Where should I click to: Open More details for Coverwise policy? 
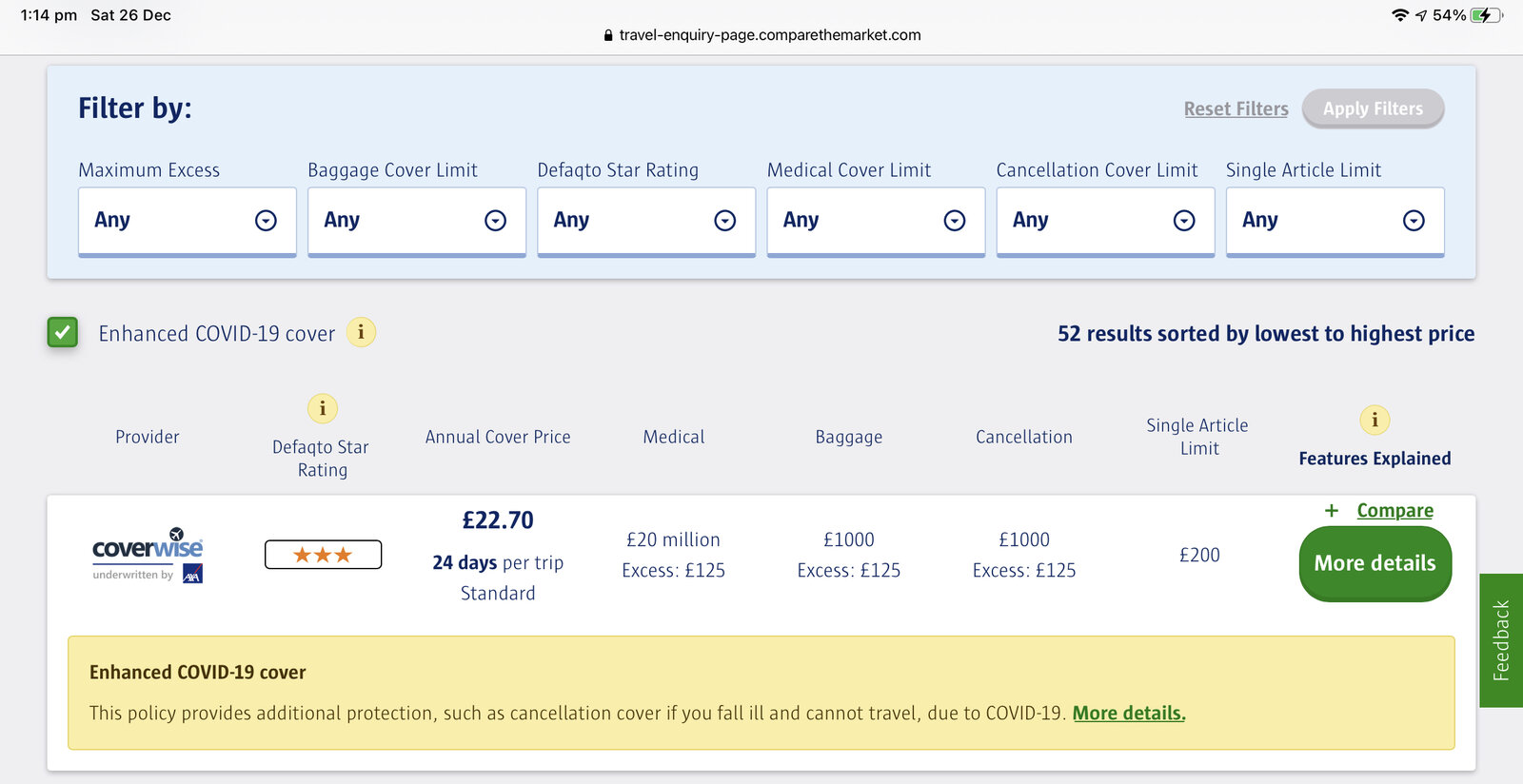[x=1375, y=563]
